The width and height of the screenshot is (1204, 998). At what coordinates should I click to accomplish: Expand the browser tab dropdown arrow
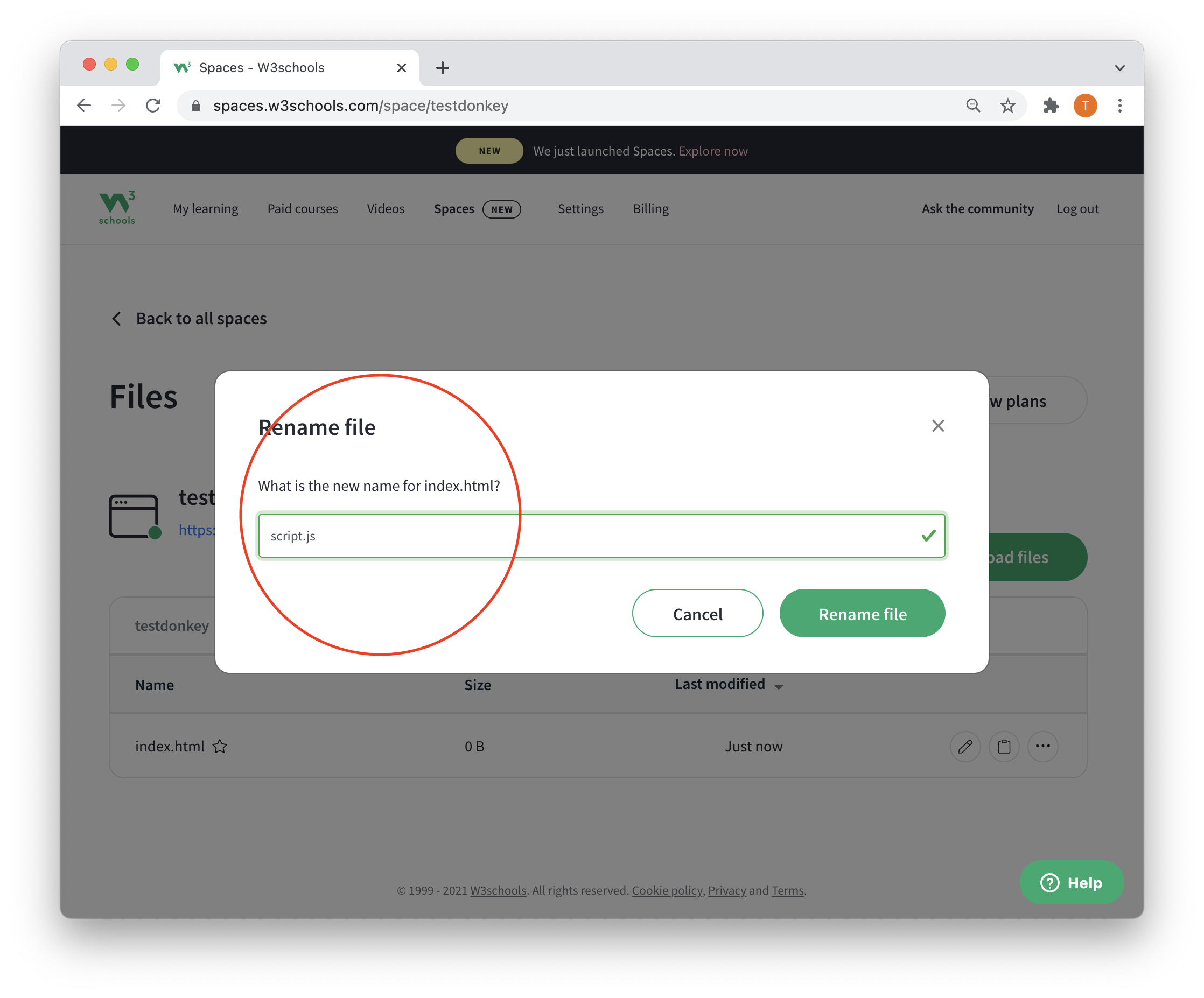pyautogui.click(x=1119, y=66)
